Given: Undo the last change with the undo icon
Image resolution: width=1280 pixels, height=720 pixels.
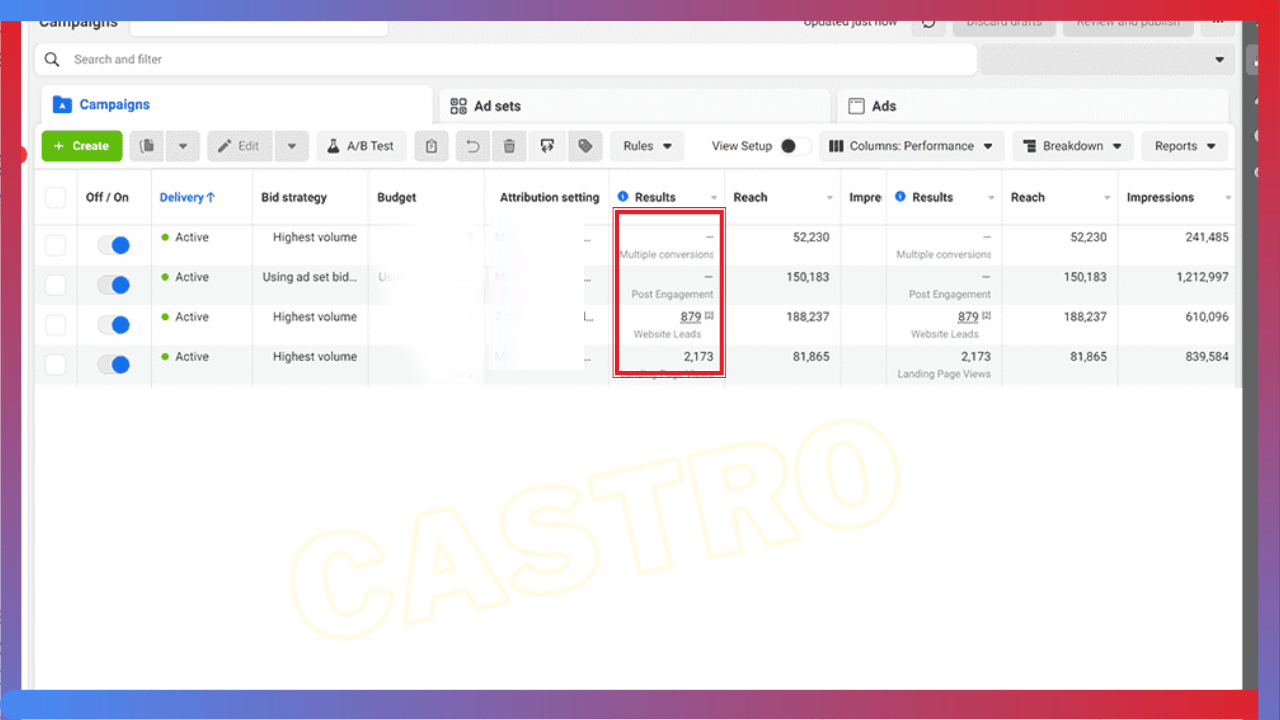Looking at the screenshot, I should pyautogui.click(x=473, y=146).
